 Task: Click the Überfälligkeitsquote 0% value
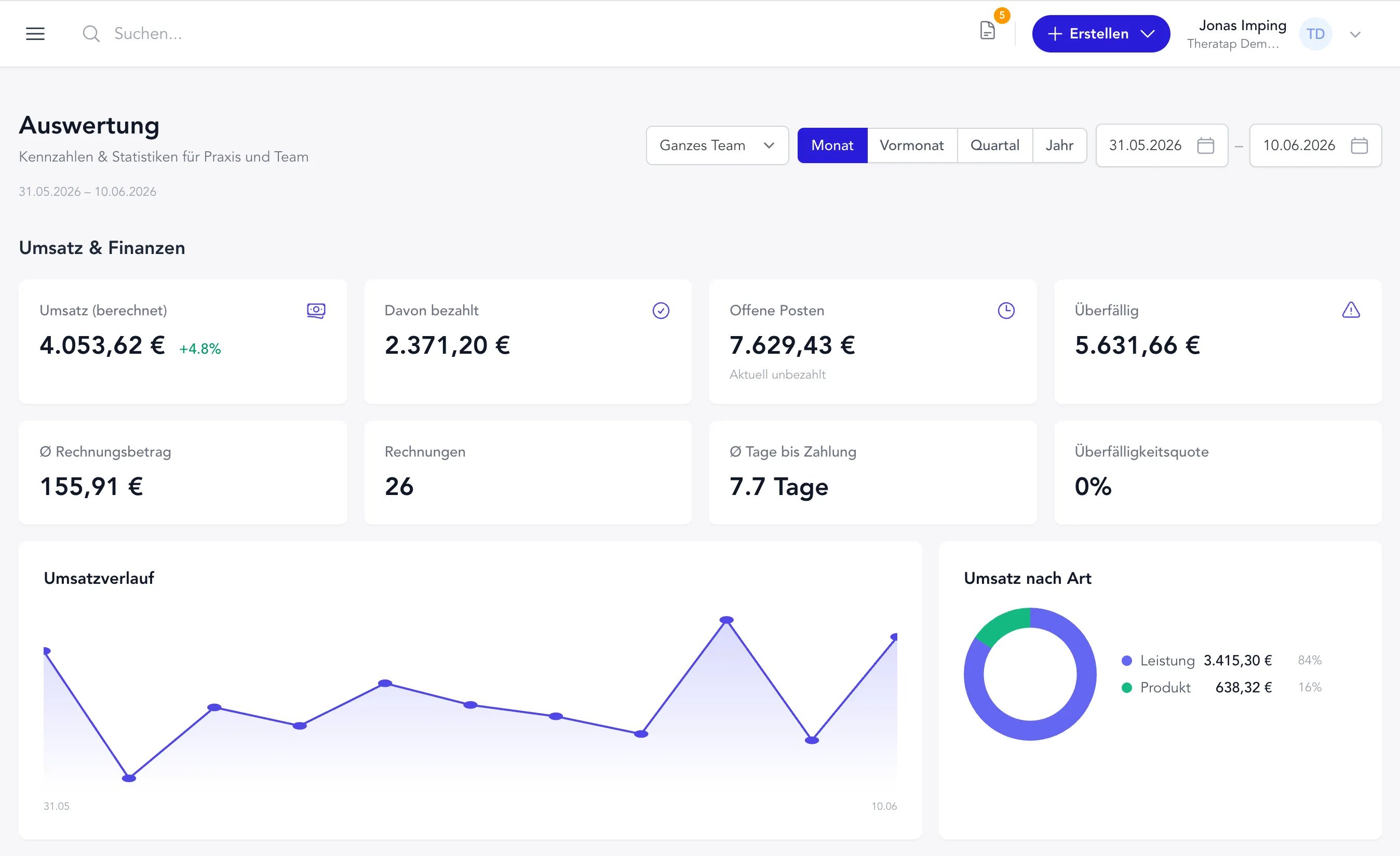1093,487
